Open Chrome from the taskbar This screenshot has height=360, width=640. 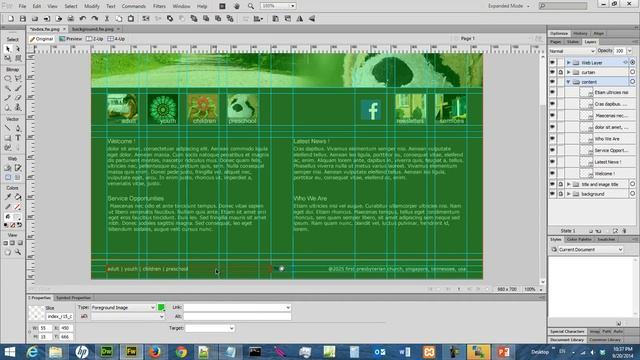point(181,352)
